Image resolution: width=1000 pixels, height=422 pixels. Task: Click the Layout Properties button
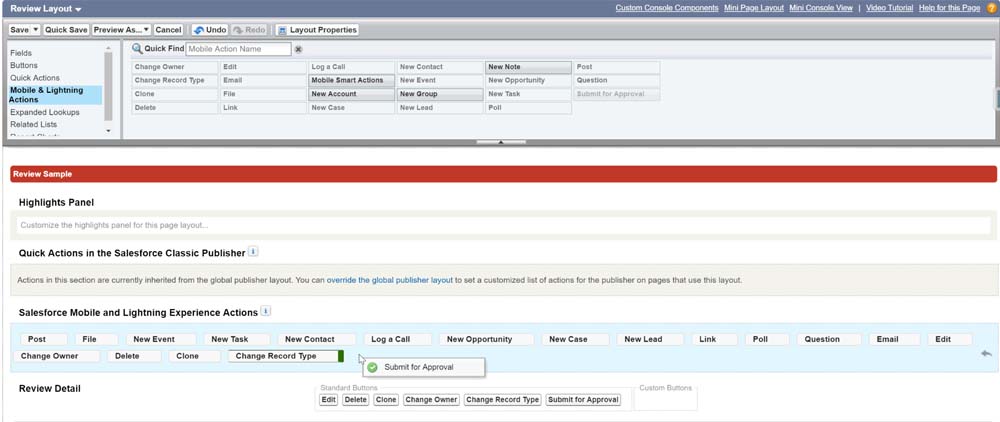tap(317, 30)
